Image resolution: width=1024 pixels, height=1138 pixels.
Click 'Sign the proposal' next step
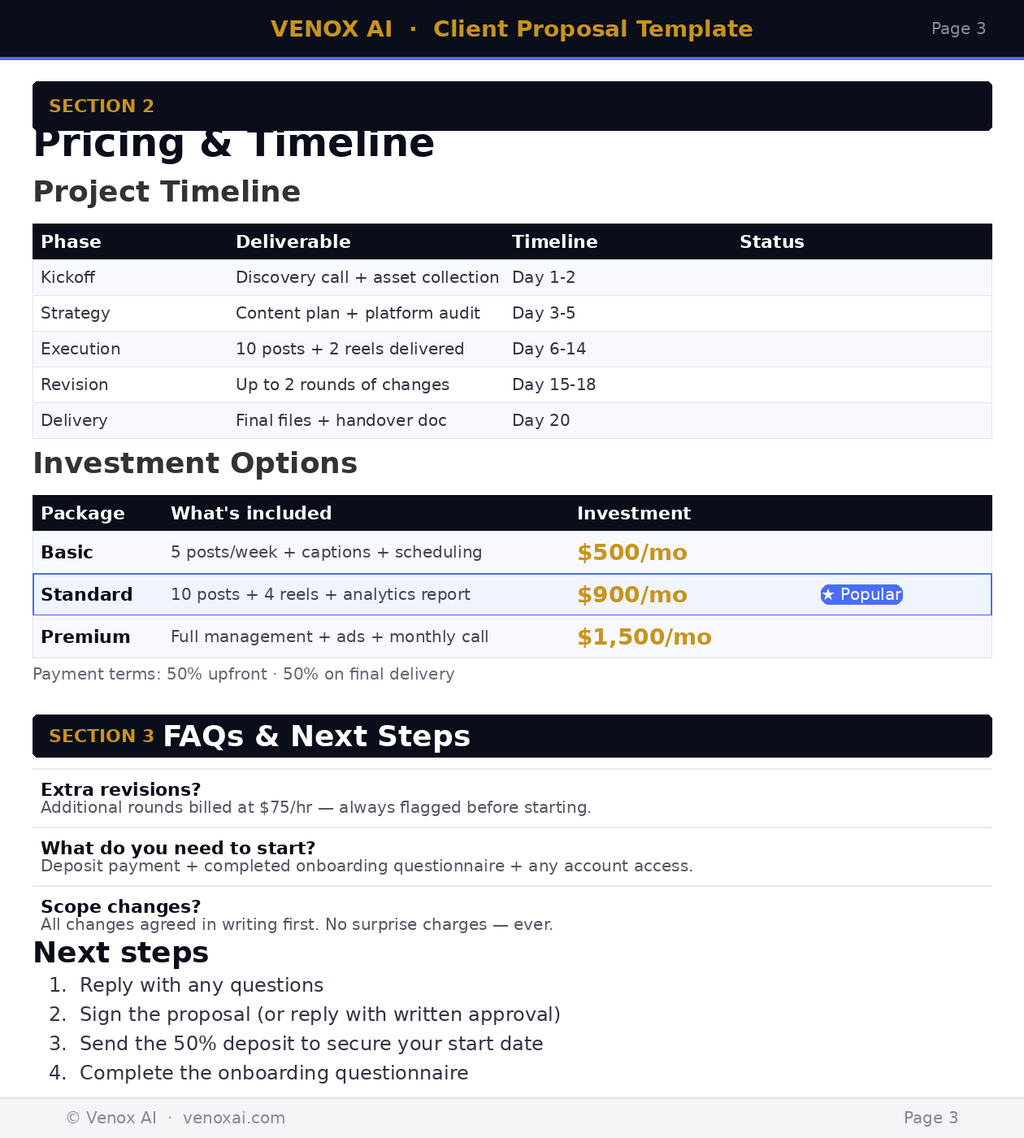pyautogui.click(x=320, y=1014)
